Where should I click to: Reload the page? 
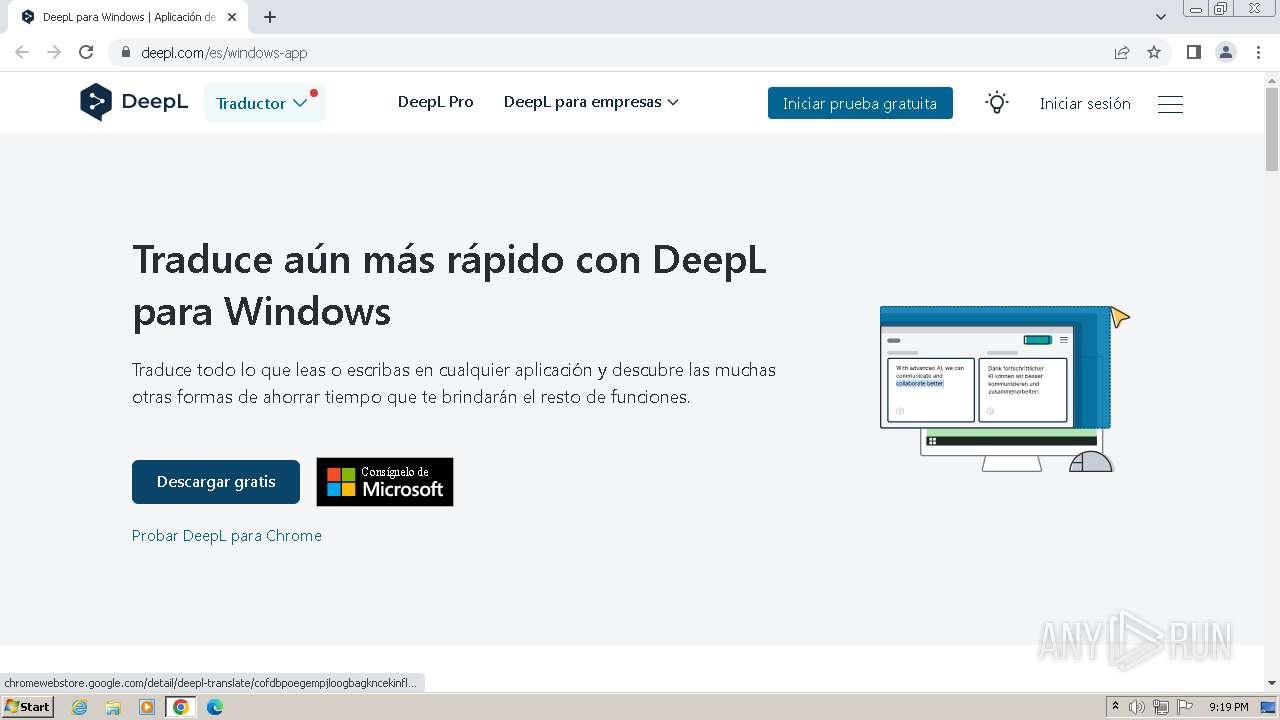[x=86, y=53]
